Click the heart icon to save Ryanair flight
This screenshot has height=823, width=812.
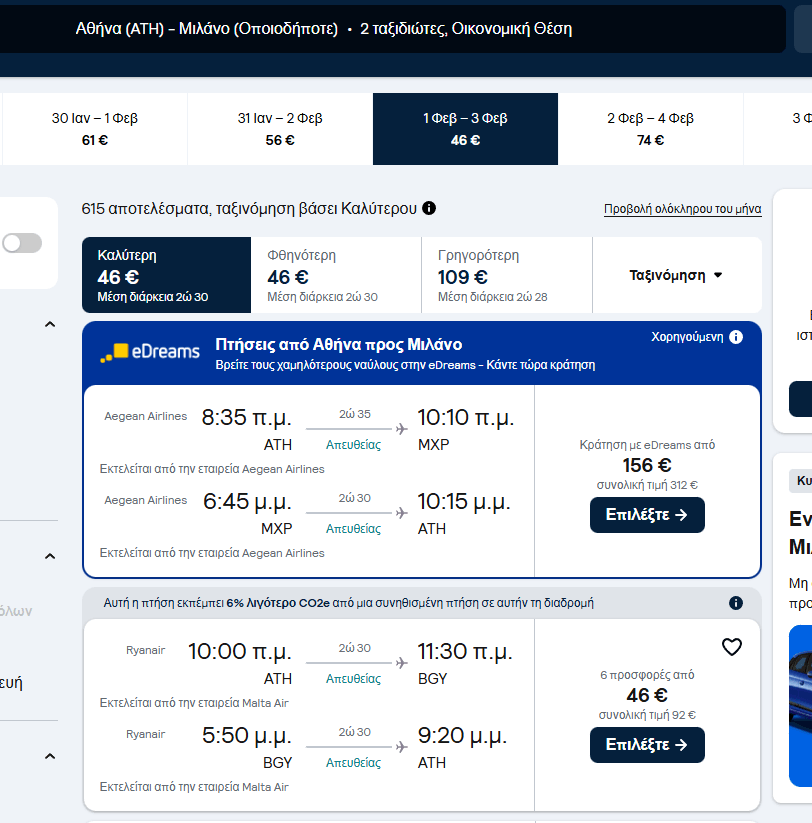point(732,647)
